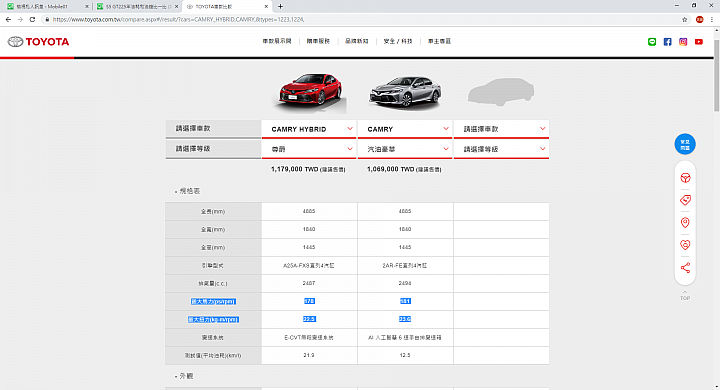The width and height of the screenshot is (720, 390).
Task: Click the location pin sidebar icon
Action: tap(685, 223)
